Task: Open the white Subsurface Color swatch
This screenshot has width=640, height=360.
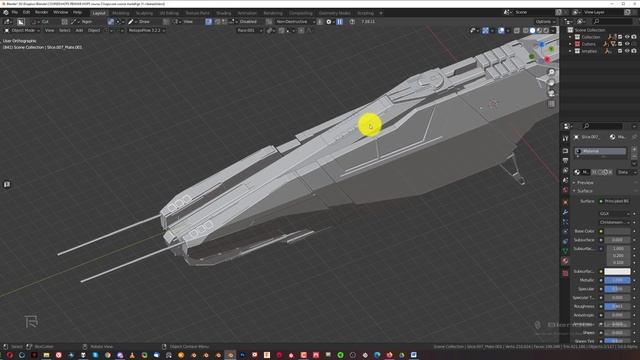Action: coord(617,271)
